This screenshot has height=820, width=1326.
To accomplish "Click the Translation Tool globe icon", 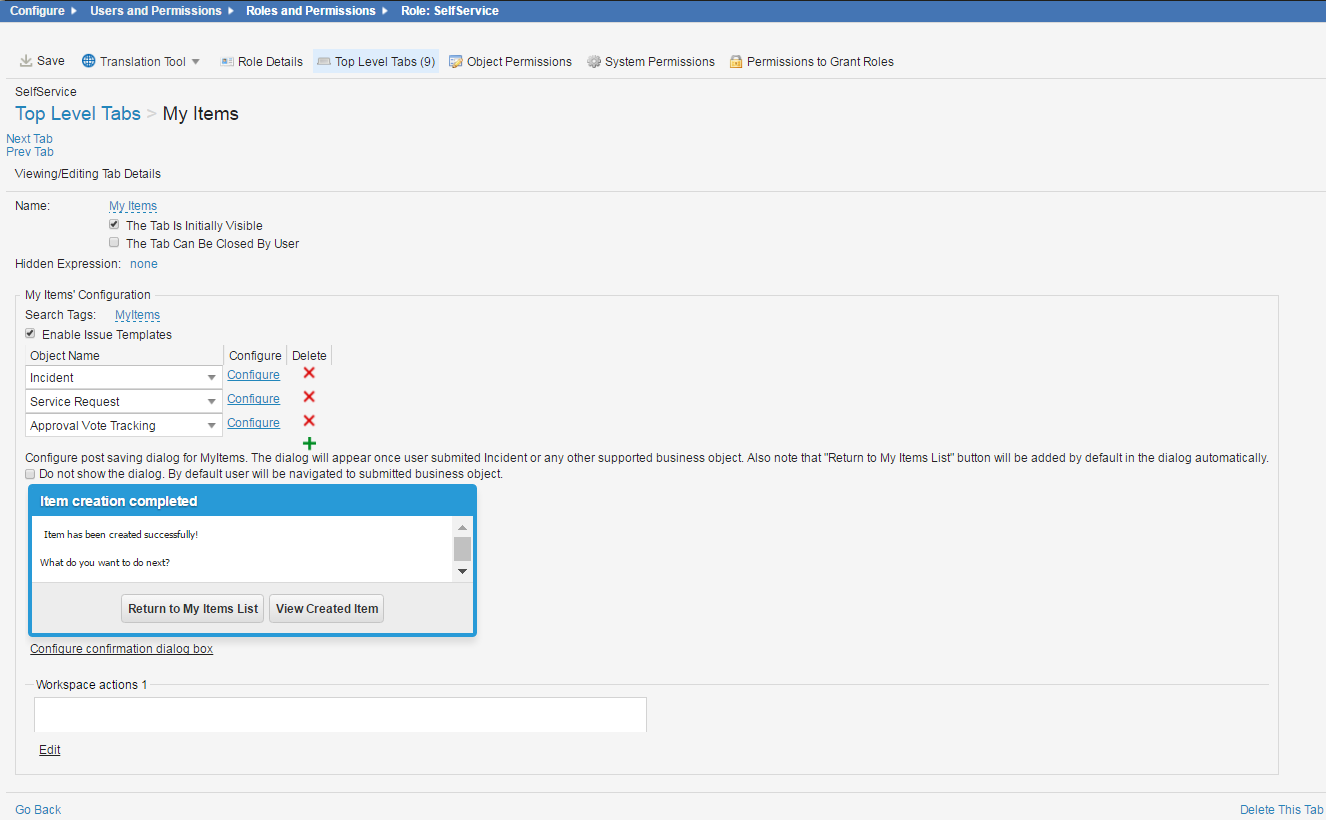I will pos(89,61).
